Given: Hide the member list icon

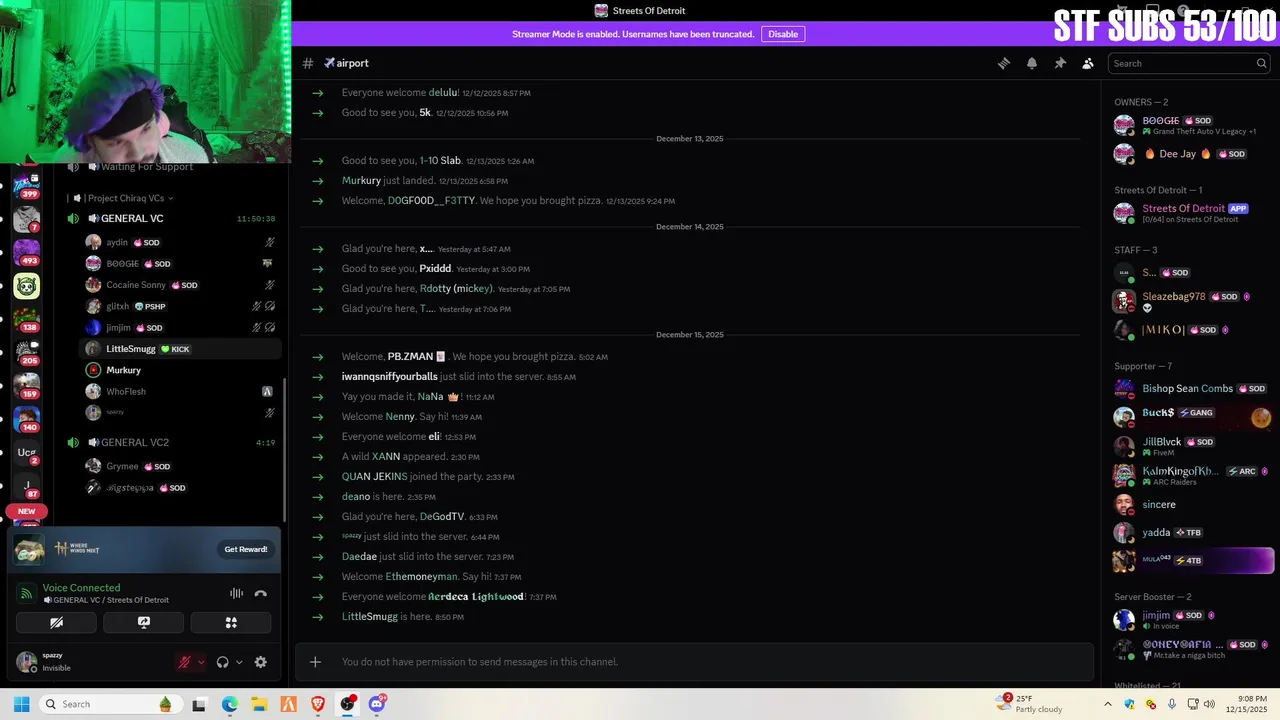Looking at the screenshot, I should pyautogui.click(x=1088, y=63).
